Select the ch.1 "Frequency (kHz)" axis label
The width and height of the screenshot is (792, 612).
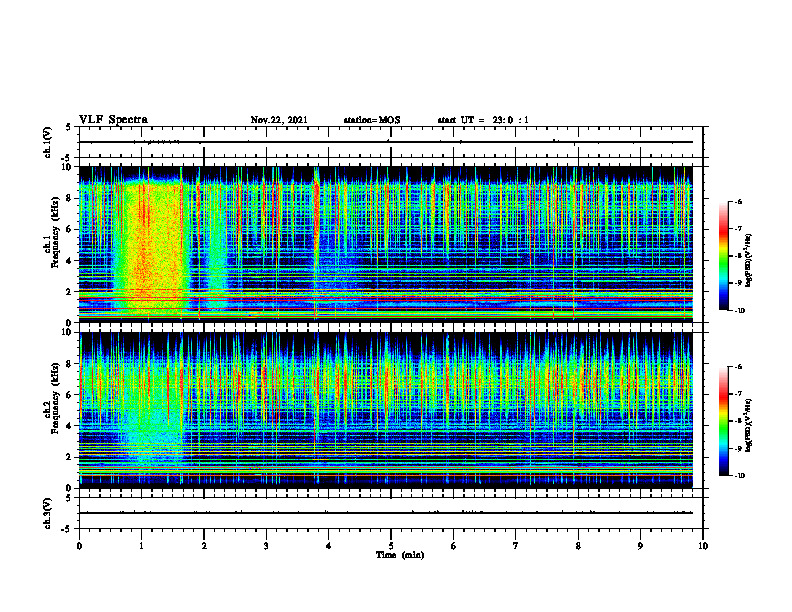point(54,230)
